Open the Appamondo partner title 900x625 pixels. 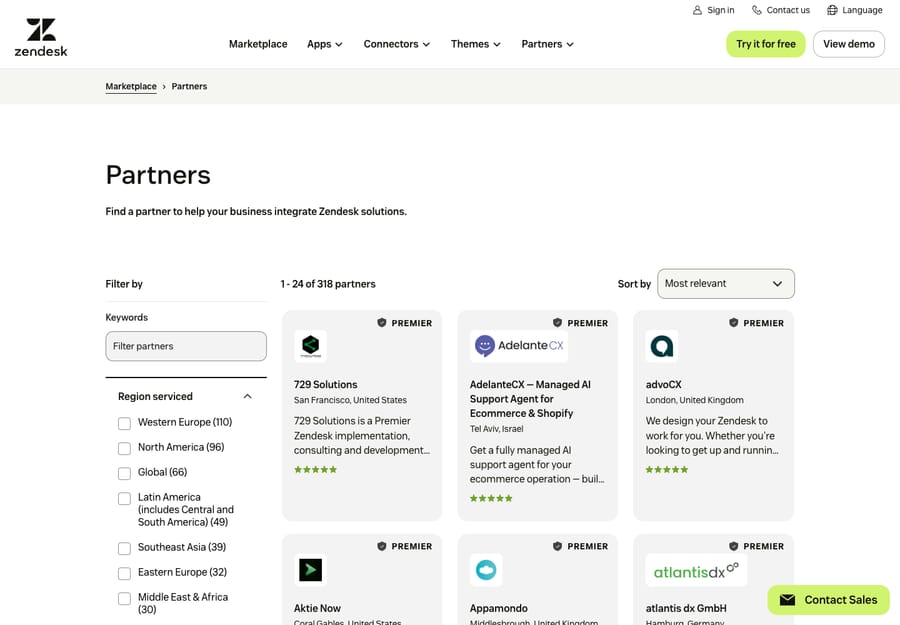499,608
